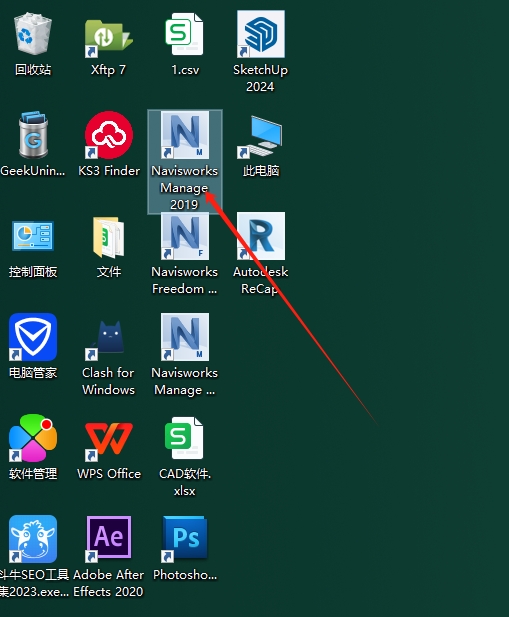
Task: Launch the Autodesk ReCap shortcut
Action: pyautogui.click(x=261, y=236)
